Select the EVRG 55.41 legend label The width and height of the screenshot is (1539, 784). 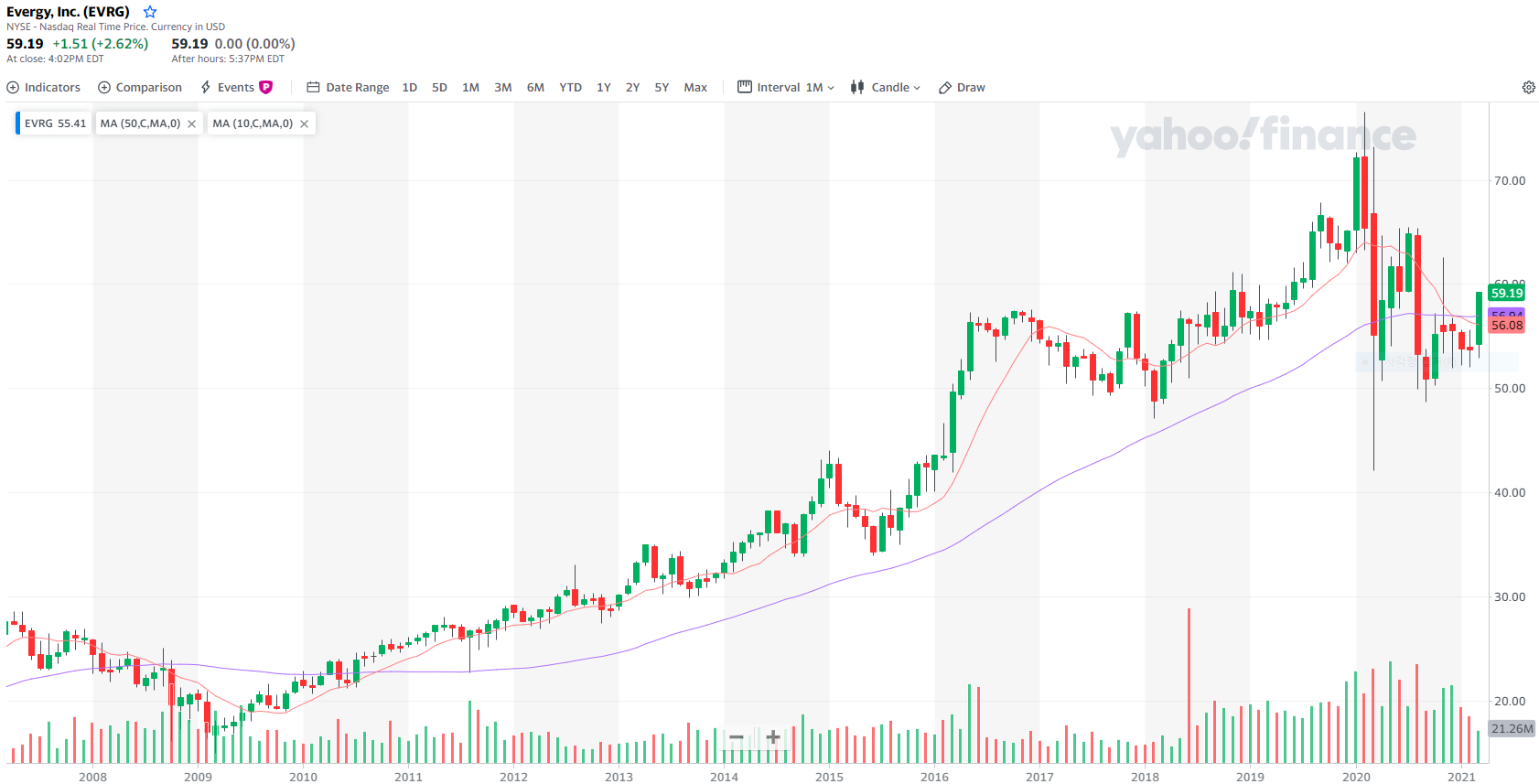[55, 124]
